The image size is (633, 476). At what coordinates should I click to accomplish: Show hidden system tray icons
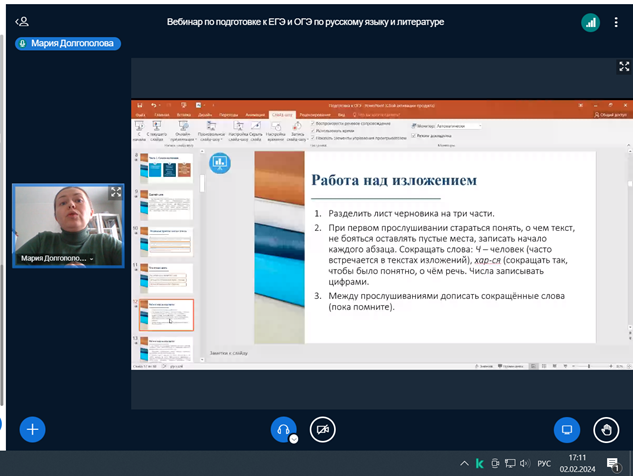[464, 464]
